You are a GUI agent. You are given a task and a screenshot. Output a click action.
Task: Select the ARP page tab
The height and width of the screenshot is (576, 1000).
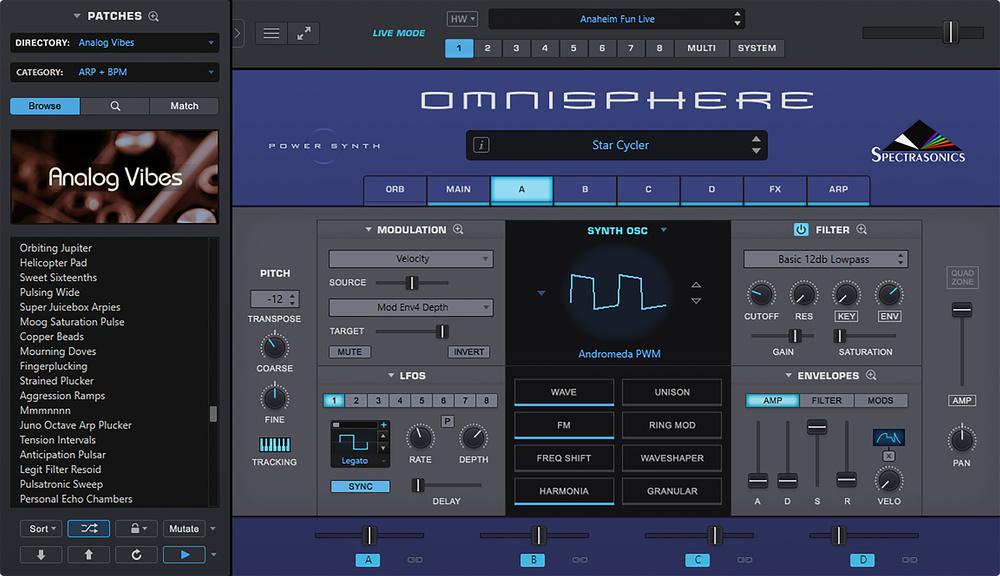pyautogui.click(x=838, y=189)
